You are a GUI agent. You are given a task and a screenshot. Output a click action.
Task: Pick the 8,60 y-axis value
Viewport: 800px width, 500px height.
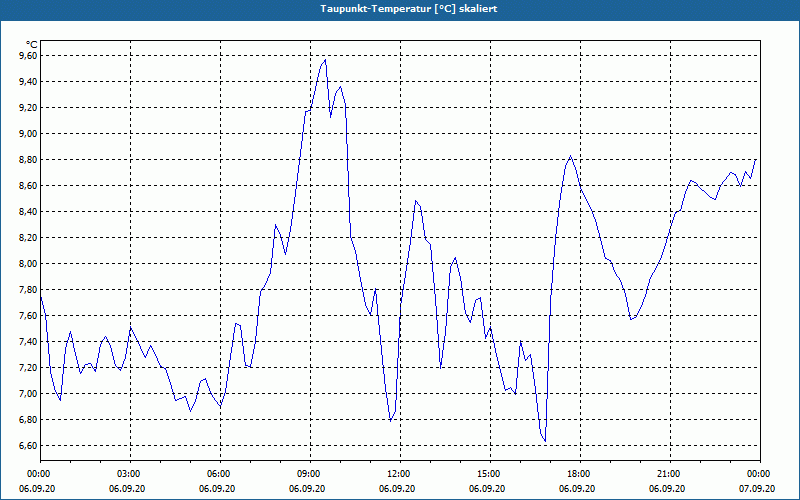click(x=27, y=186)
